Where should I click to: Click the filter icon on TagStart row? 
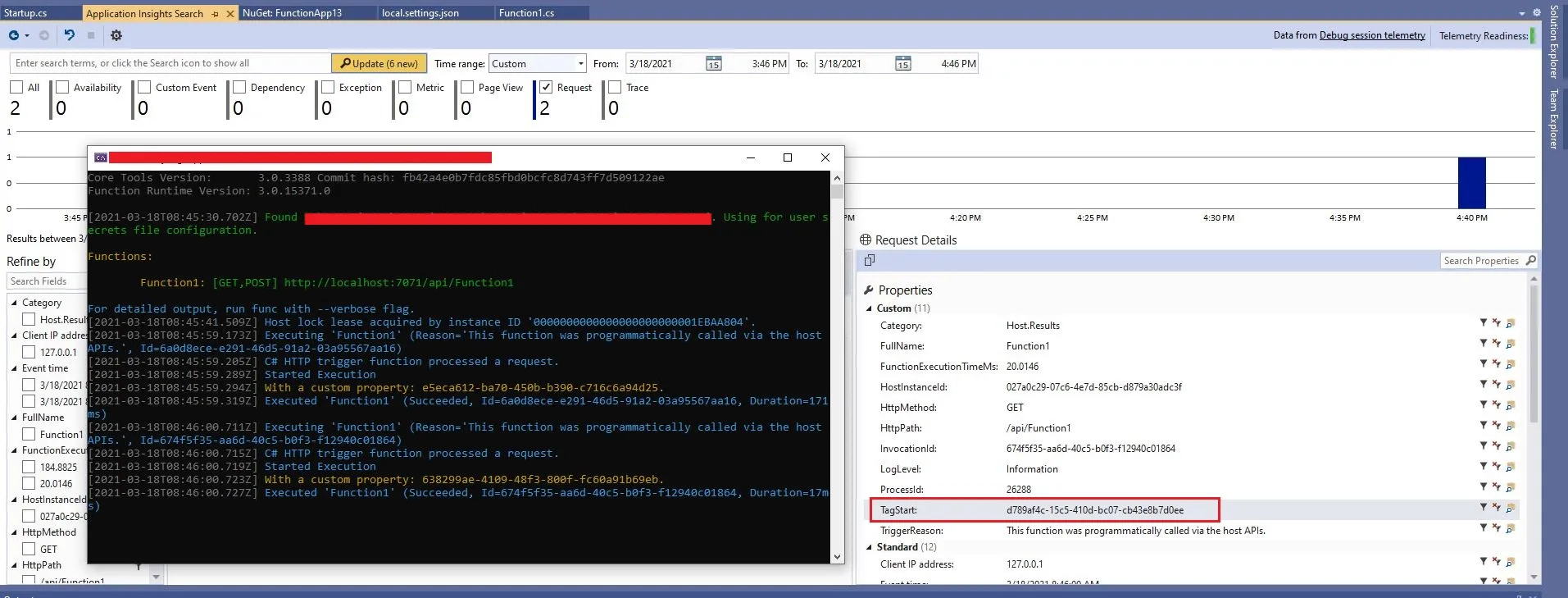[1483, 508]
